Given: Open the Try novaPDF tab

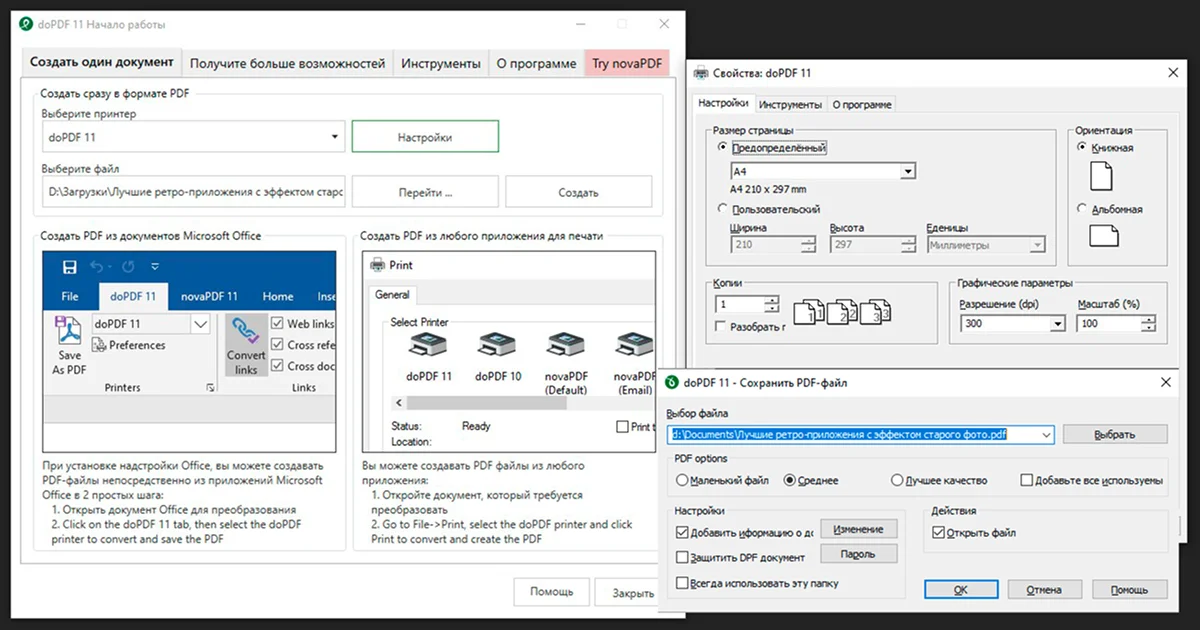Looking at the screenshot, I should pyautogui.click(x=627, y=63).
